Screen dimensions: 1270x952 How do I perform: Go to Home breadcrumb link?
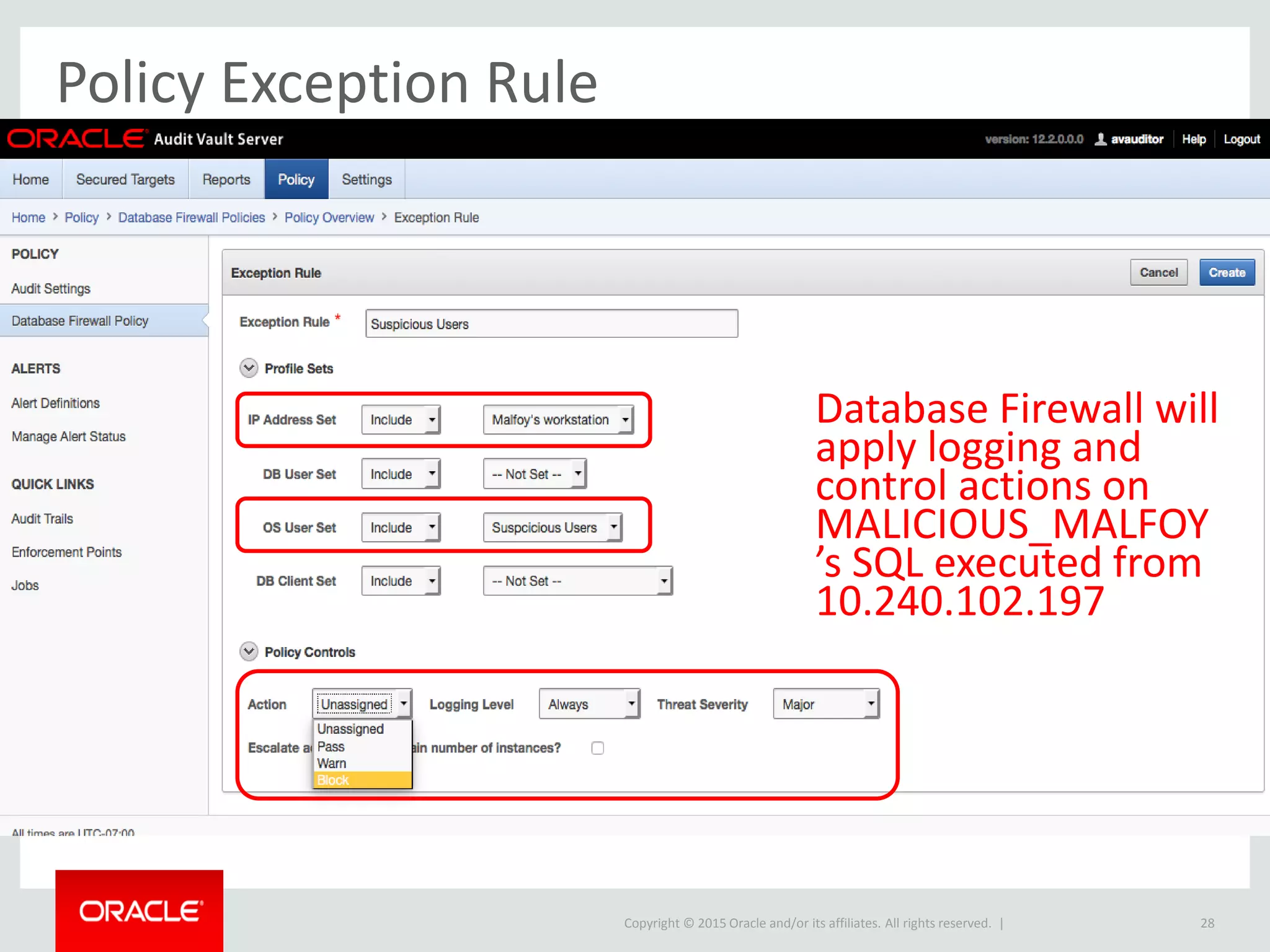29,218
